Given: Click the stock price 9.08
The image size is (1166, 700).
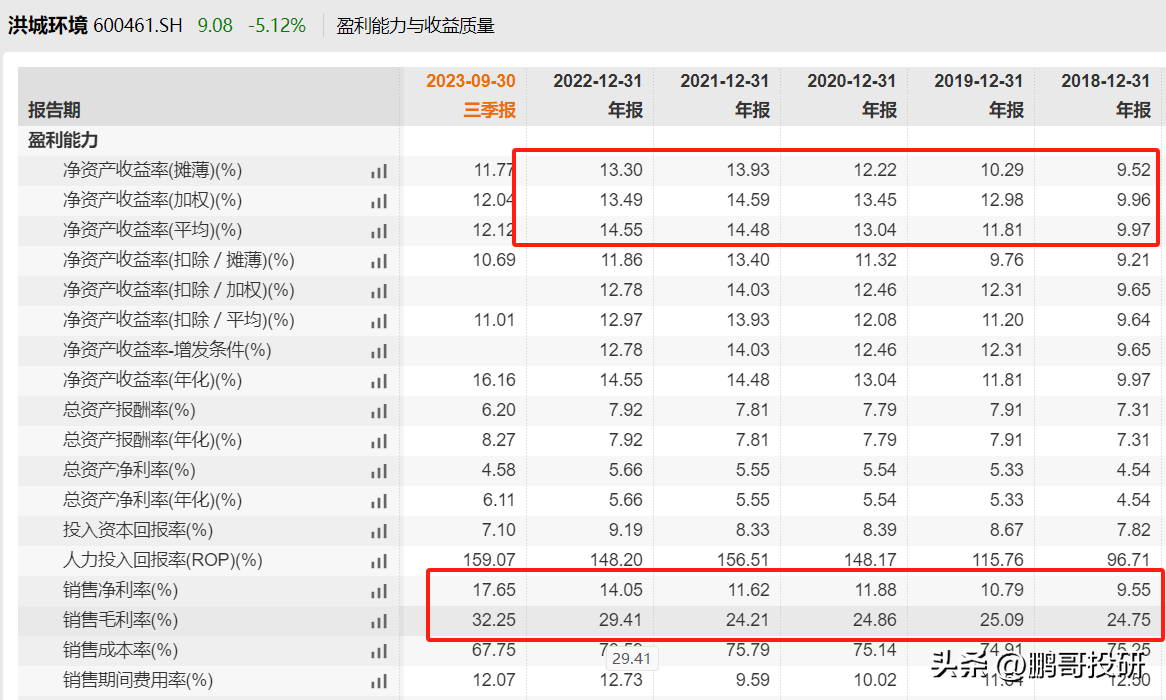Looking at the screenshot, I should pos(215,25).
